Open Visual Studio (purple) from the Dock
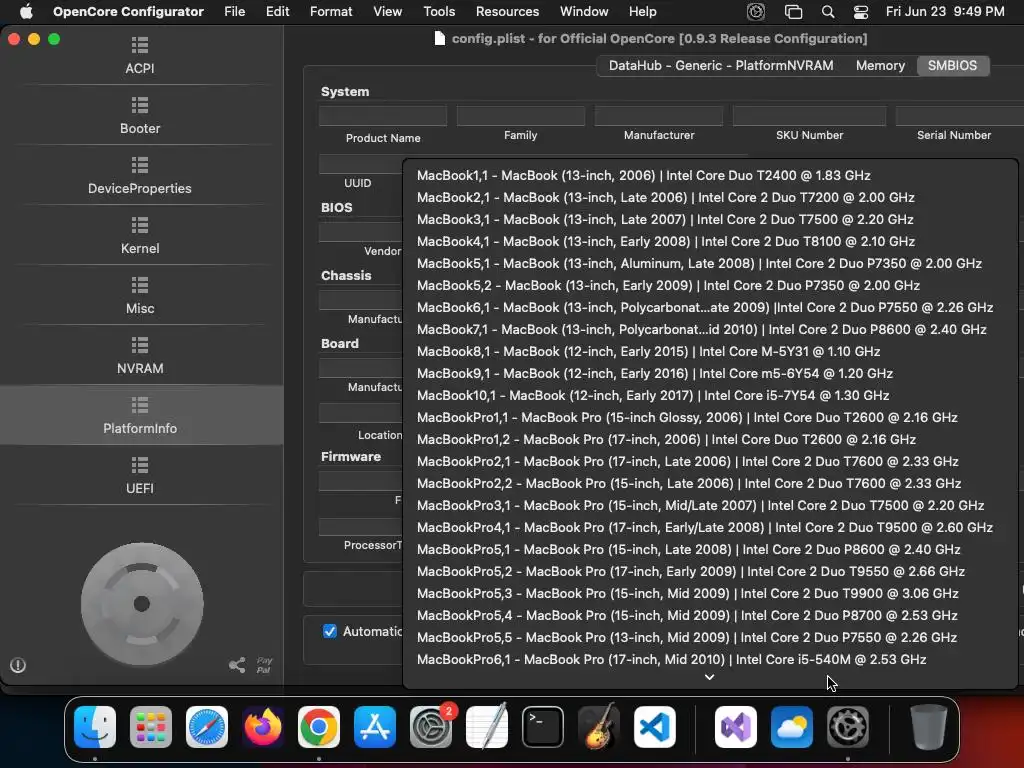 736,727
